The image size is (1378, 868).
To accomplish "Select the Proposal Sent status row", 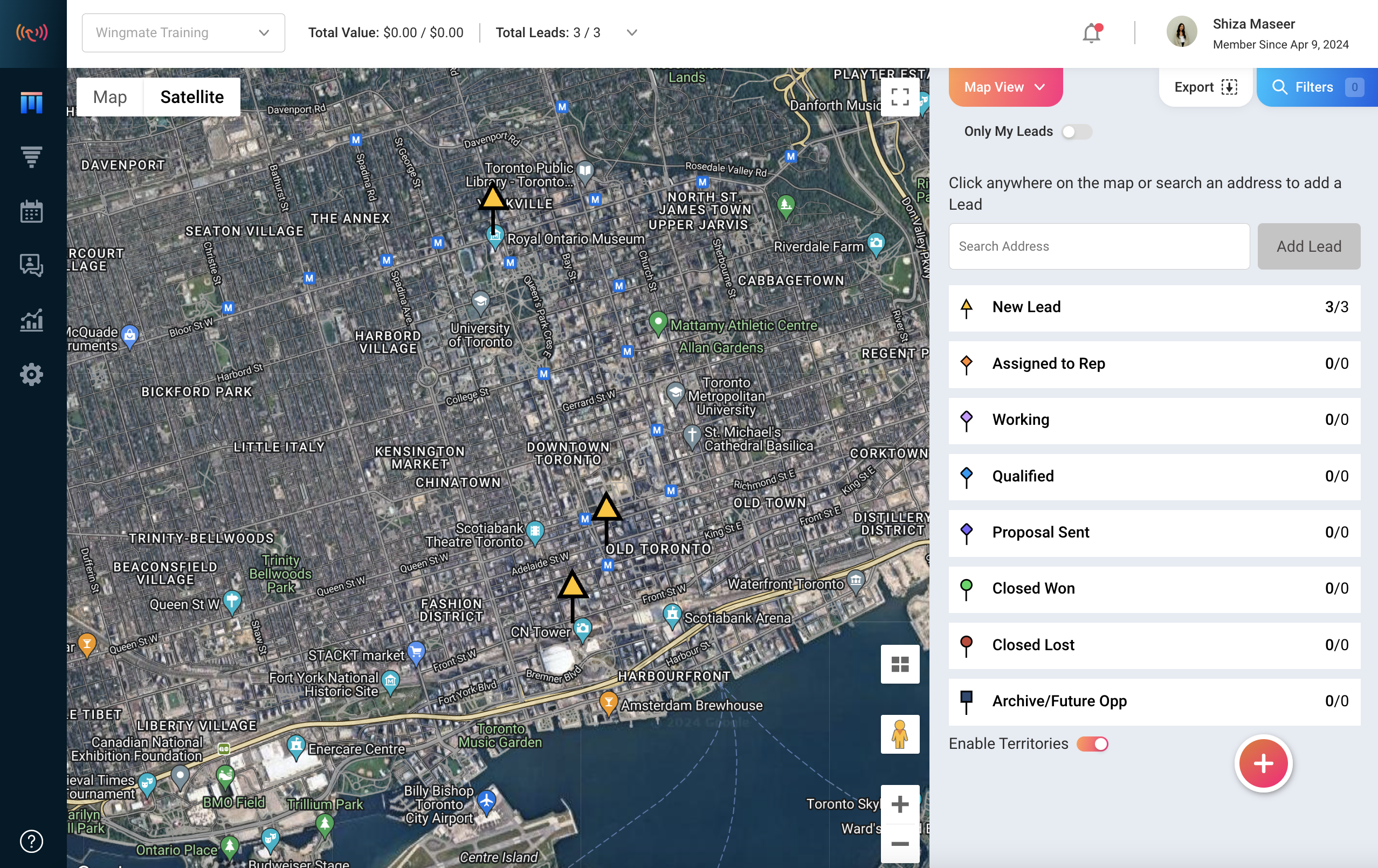I will click(x=1154, y=533).
